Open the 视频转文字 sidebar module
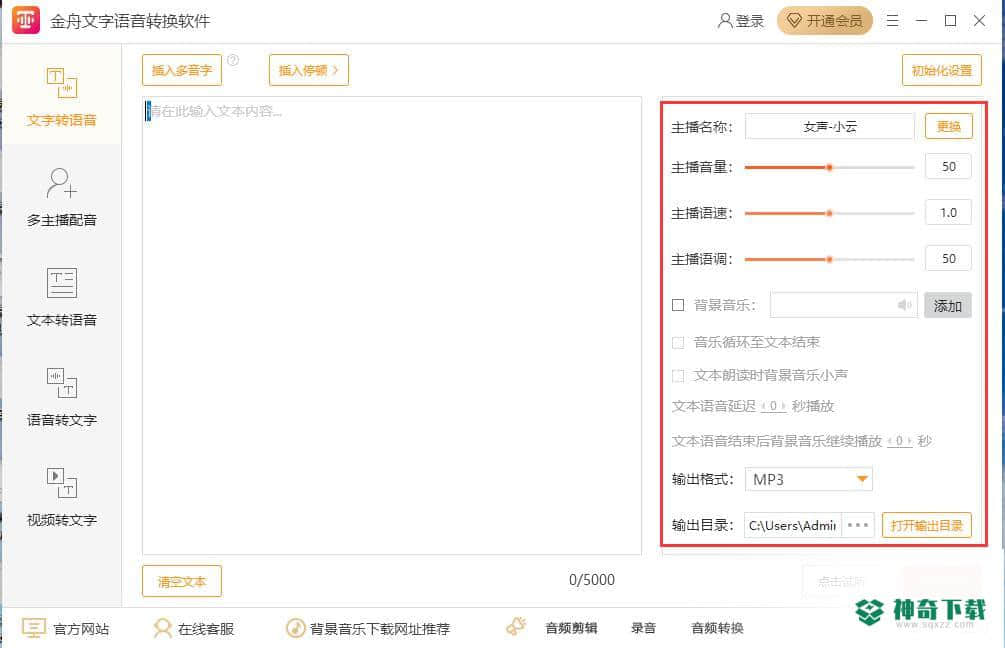This screenshot has height=648, width=1005. 62,497
